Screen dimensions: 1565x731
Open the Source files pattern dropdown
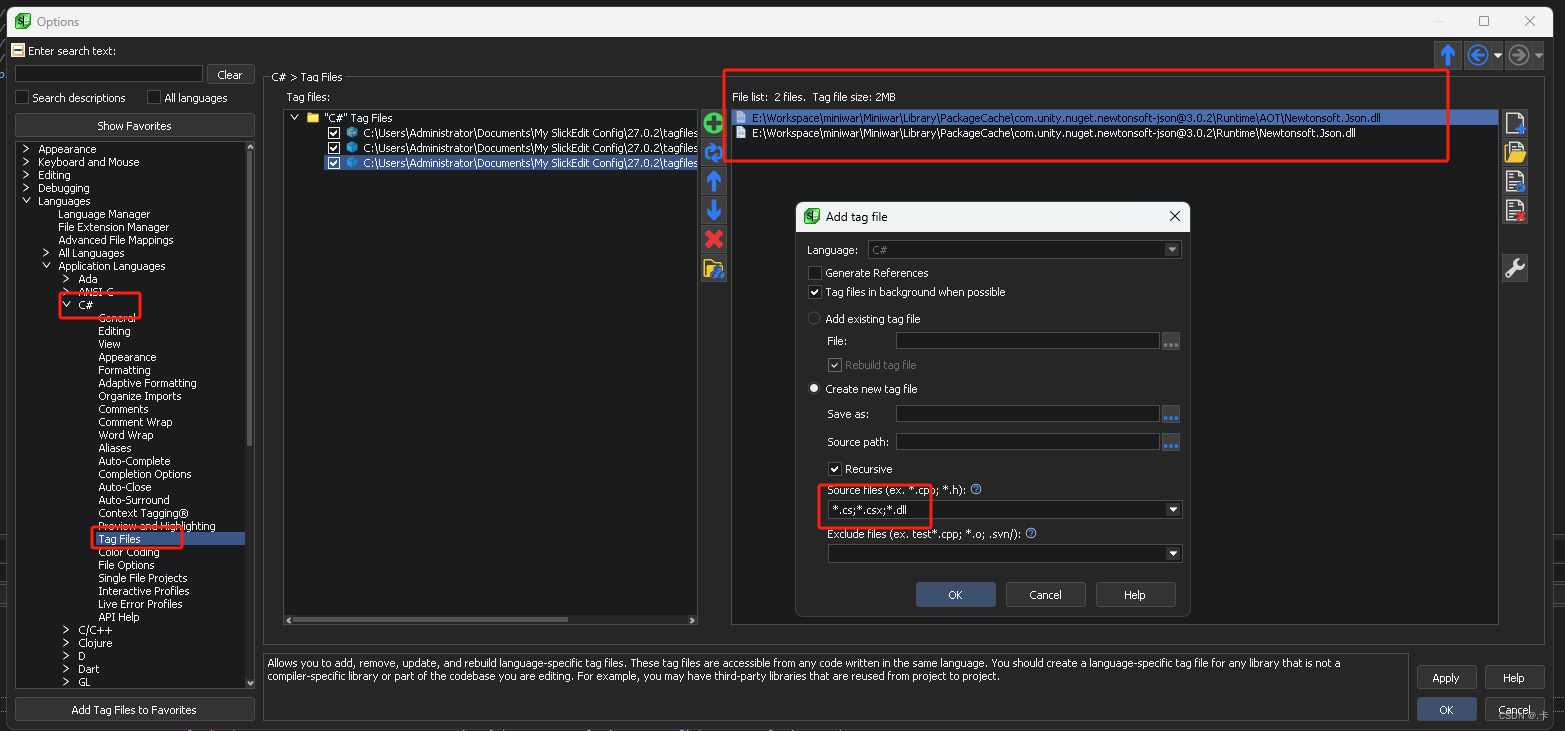[x=1173, y=510]
